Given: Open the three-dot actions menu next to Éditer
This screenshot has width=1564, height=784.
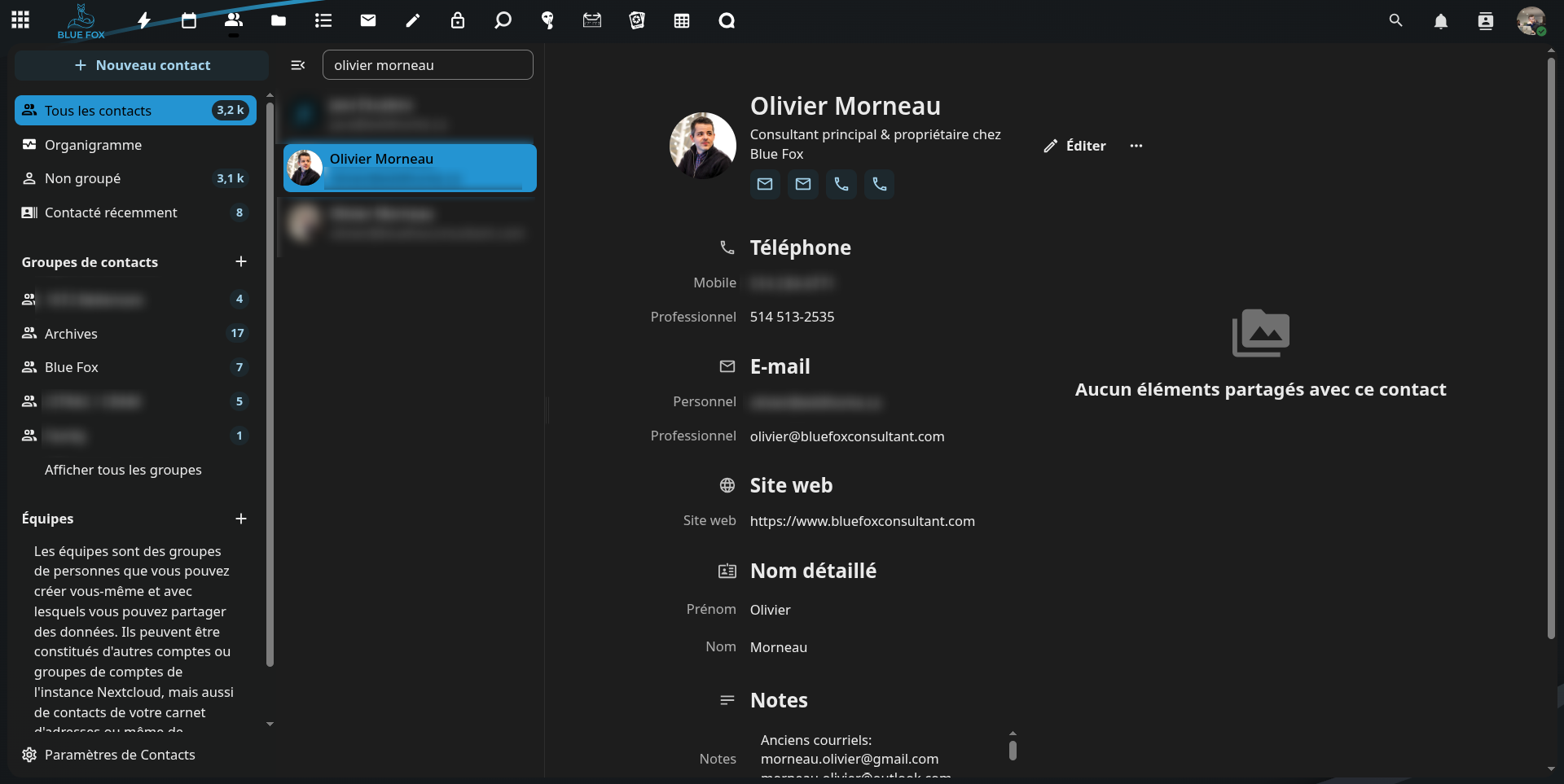Looking at the screenshot, I should pyautogui.click(x=1136, y=146).
